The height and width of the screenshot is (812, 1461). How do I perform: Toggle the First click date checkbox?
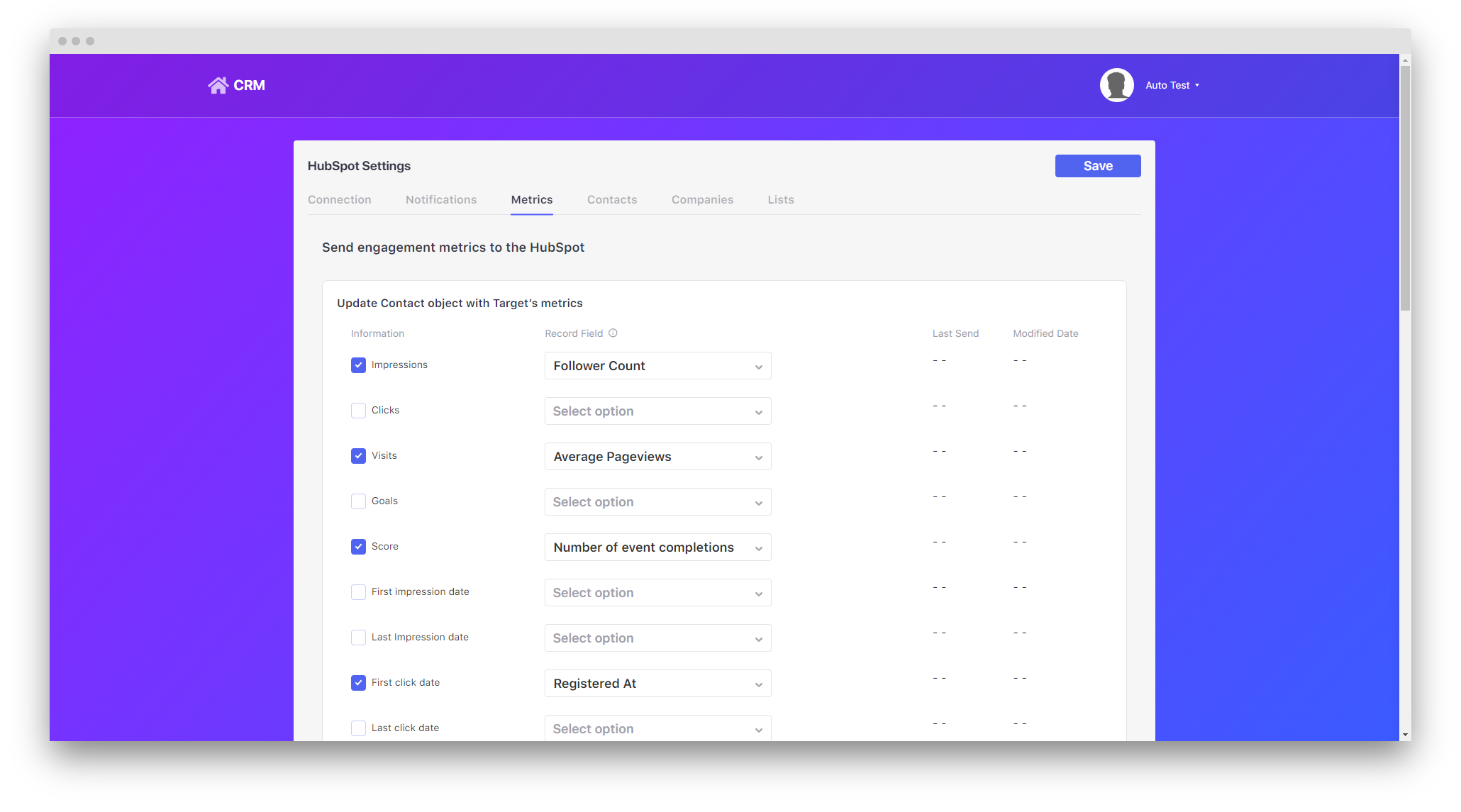coord(358,683)
